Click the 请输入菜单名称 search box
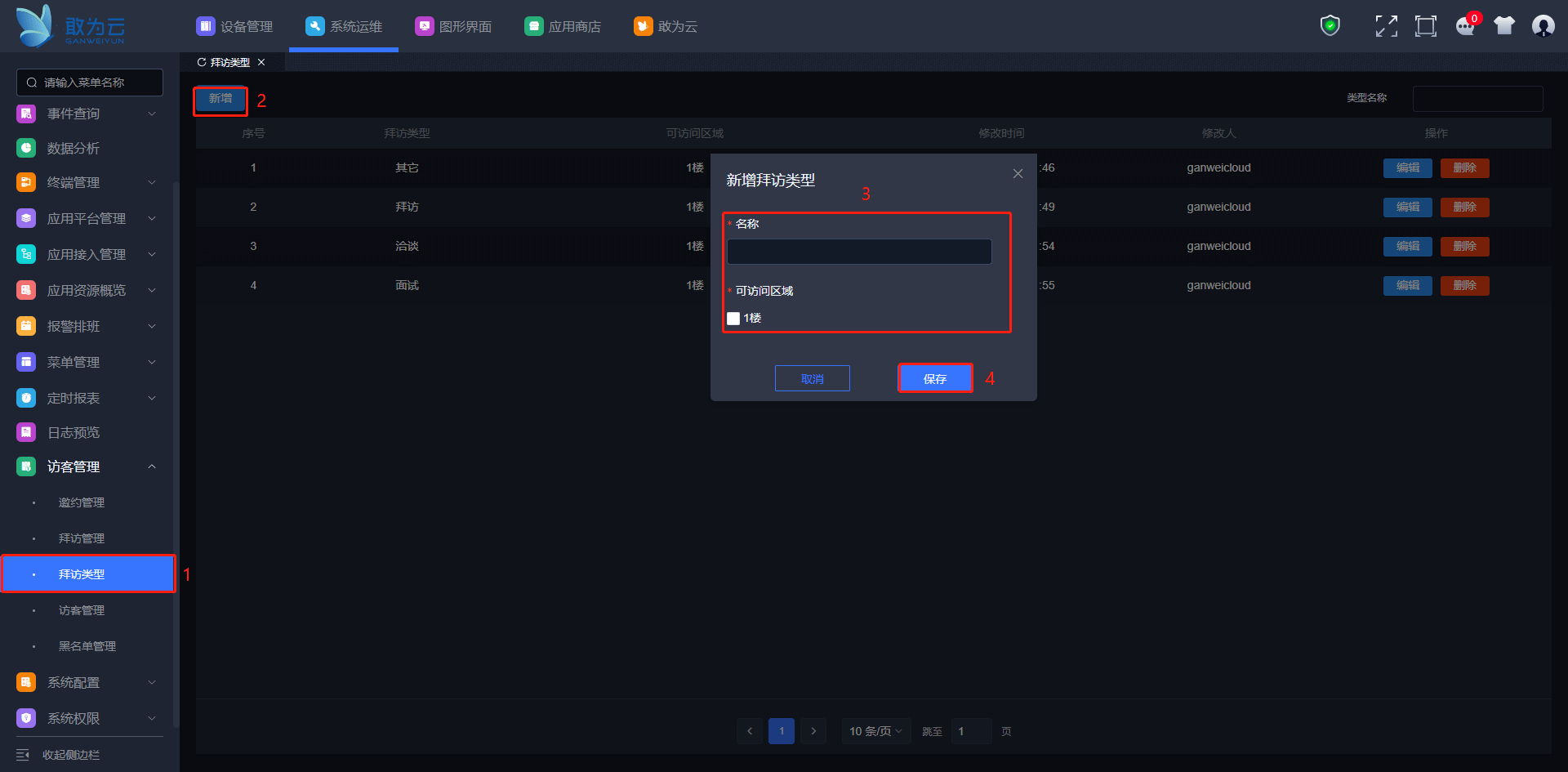The image size is (1568, 772). click(90, 83)
